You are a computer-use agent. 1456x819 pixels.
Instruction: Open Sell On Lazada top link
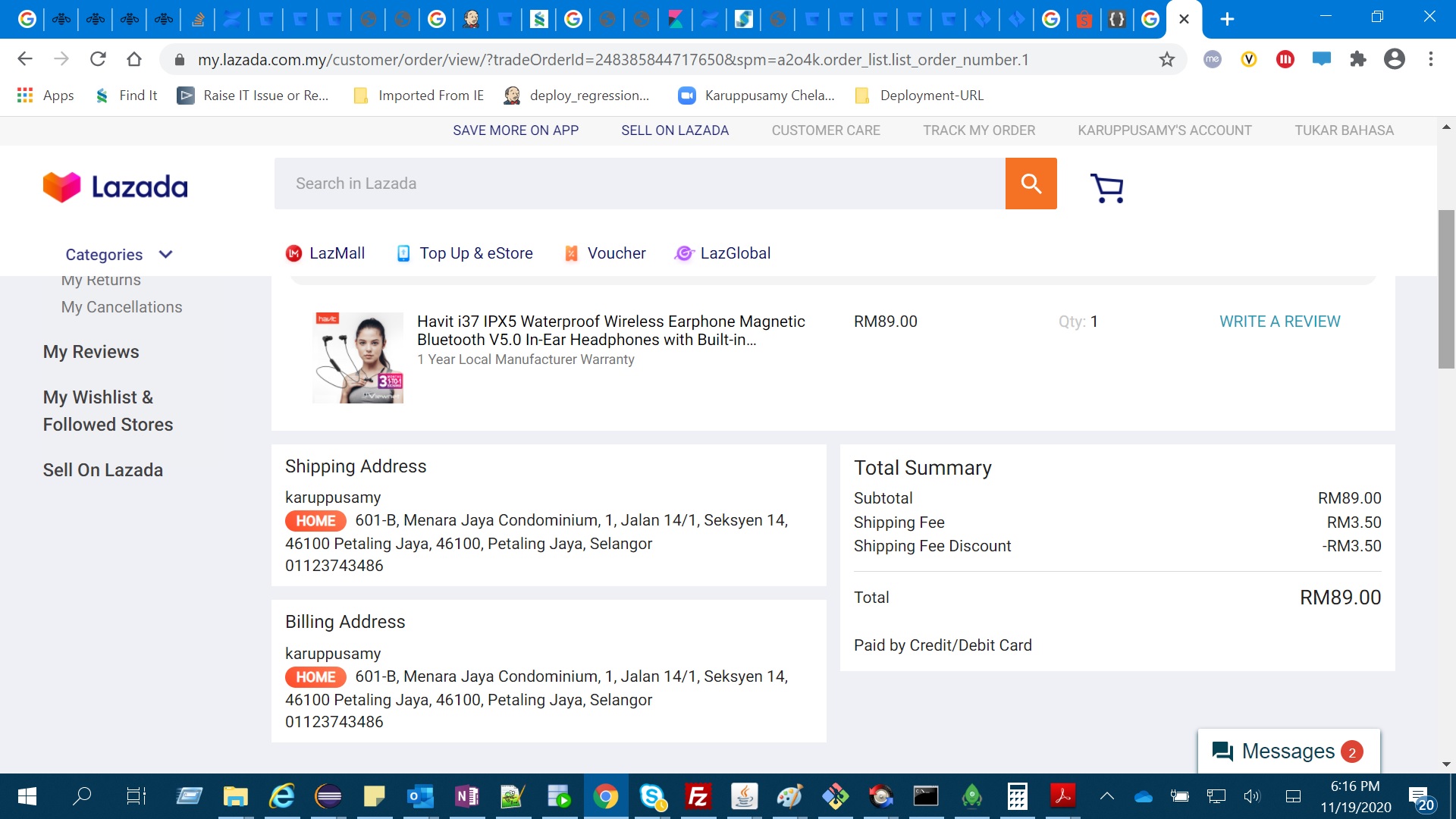(x=675, y=130)
